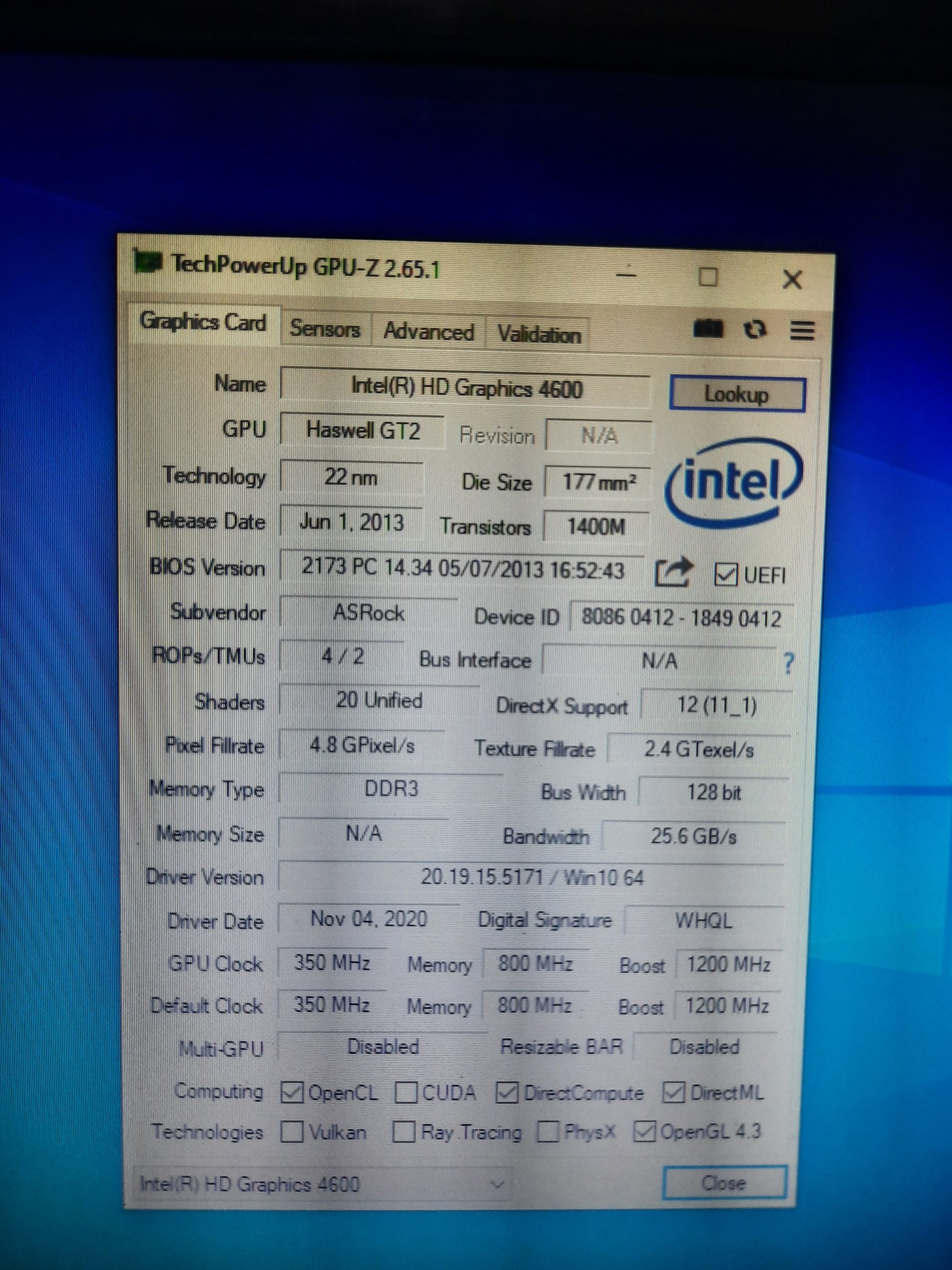Image resolution: width=952 pixels, height=1270 pixels.
Task: Click the Subvendor value ASRock
Action: coord(368,613)
